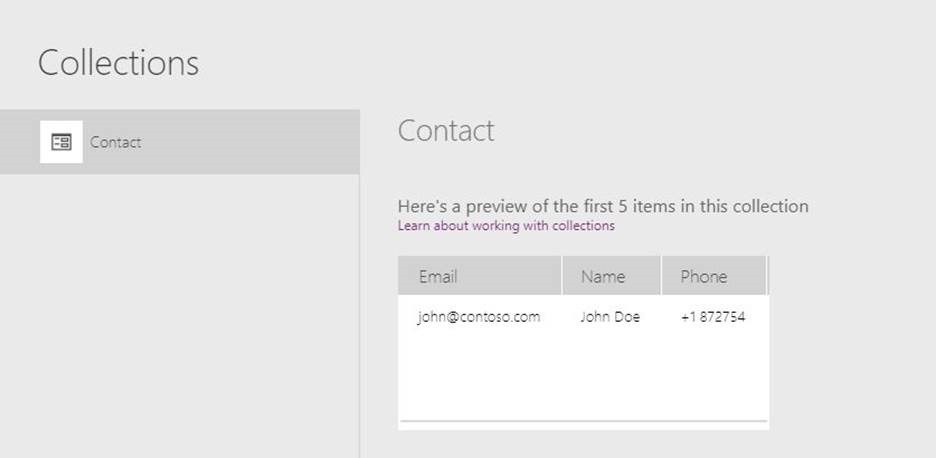
Task: Click the Phone column header
Action: point(704,277)
